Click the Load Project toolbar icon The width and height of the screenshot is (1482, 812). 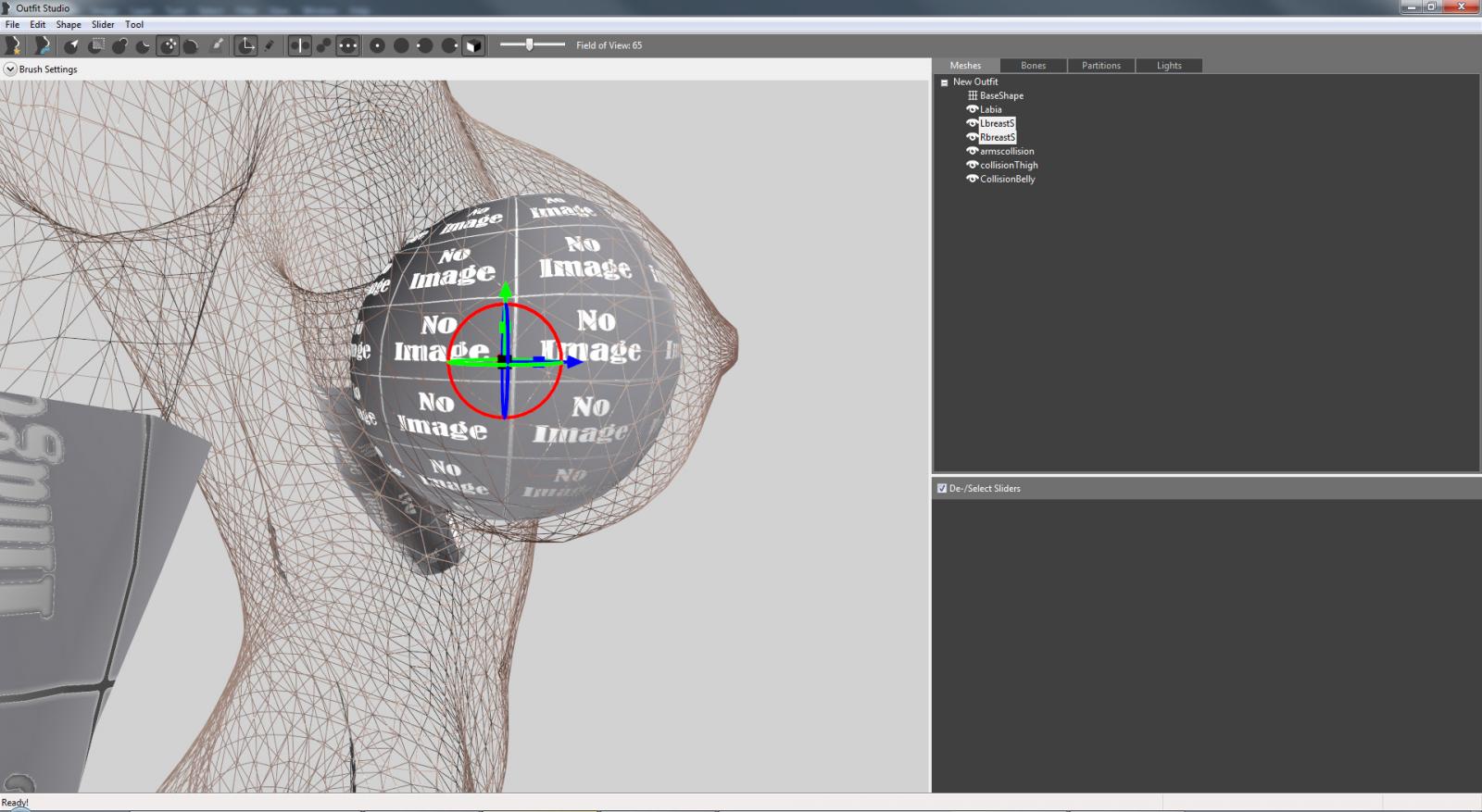click(42, 45)
